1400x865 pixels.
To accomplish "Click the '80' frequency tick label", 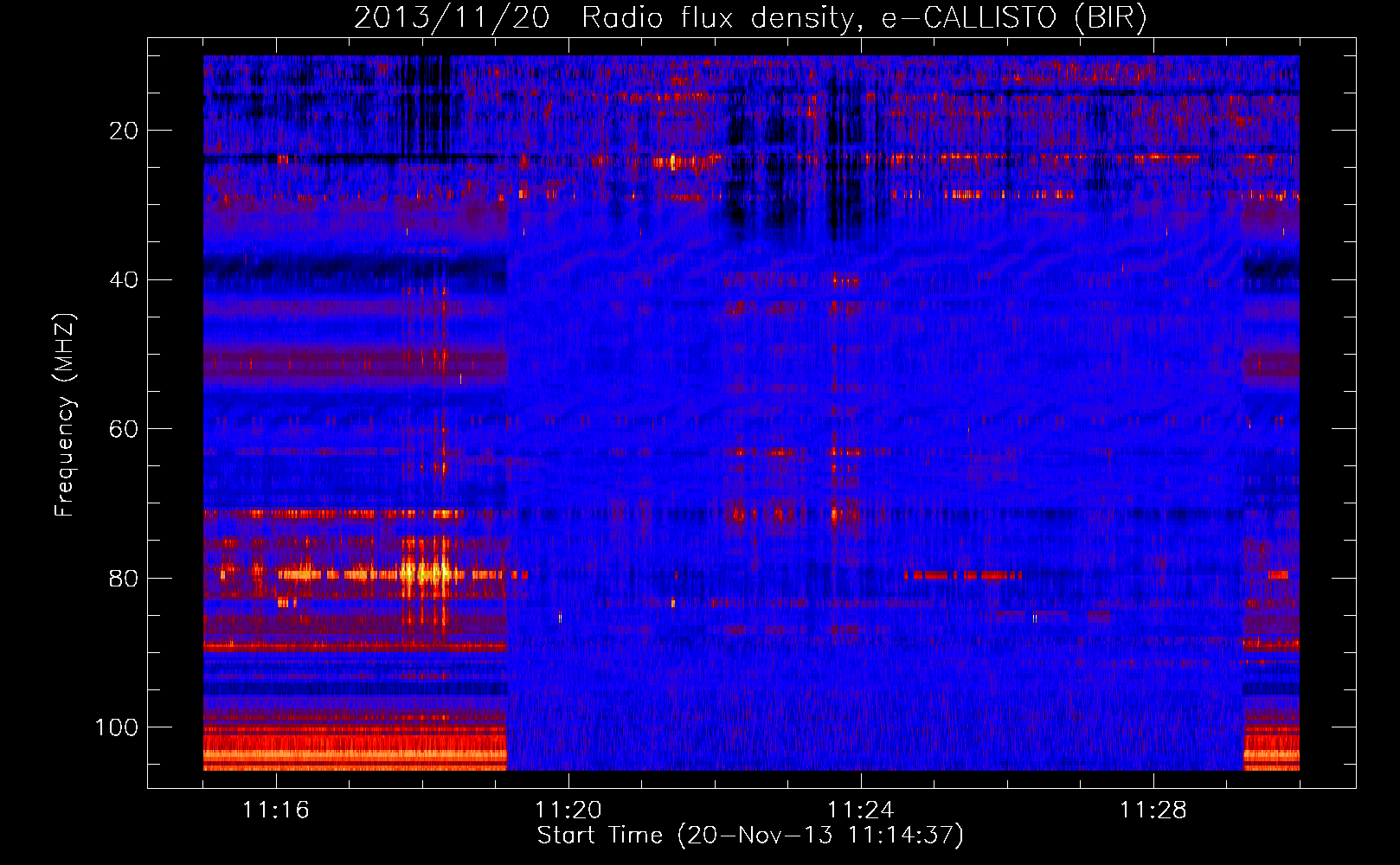I will (124, 578).
